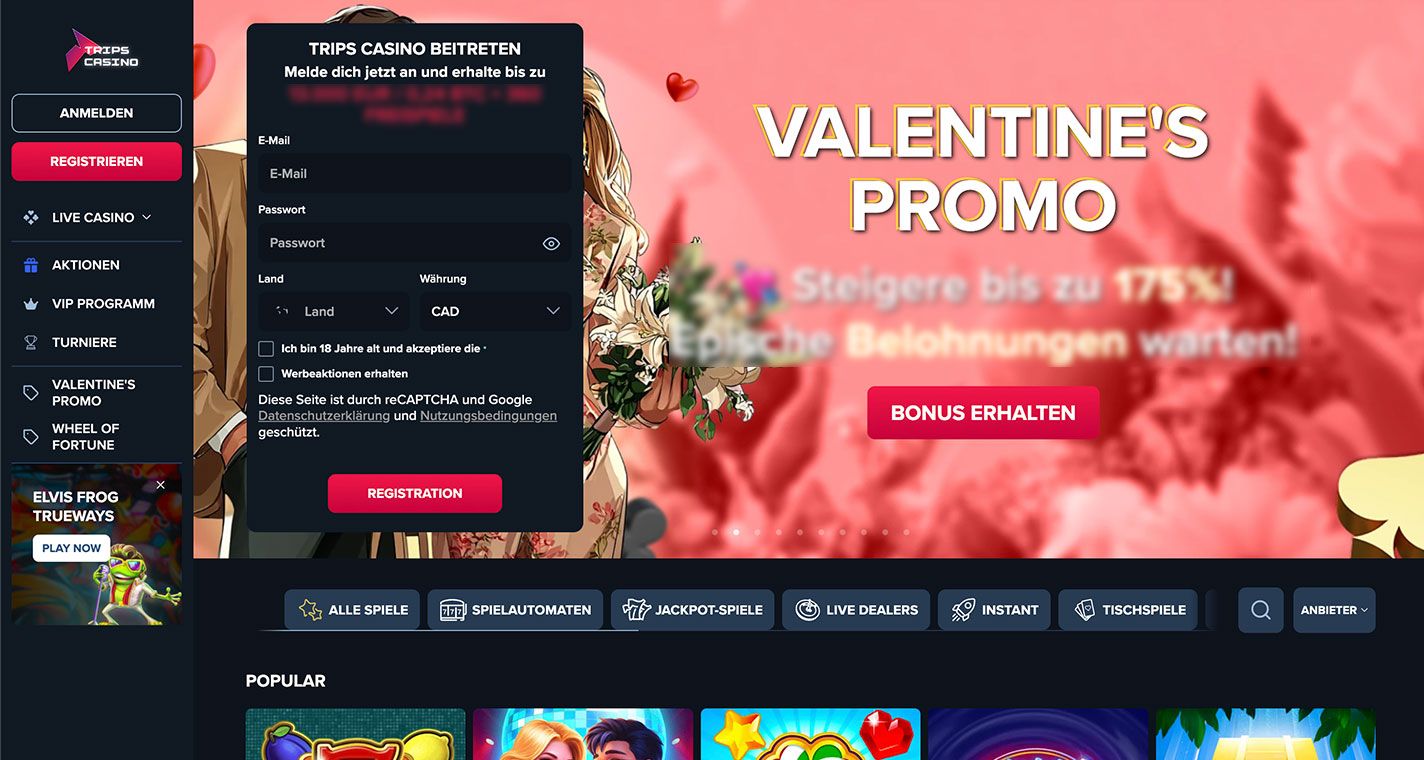Image resolution: width=1424 pixels, height=760 pixels.
Task: Select the Jackpot-Spiele category tab
Action: tap(692, 610)
